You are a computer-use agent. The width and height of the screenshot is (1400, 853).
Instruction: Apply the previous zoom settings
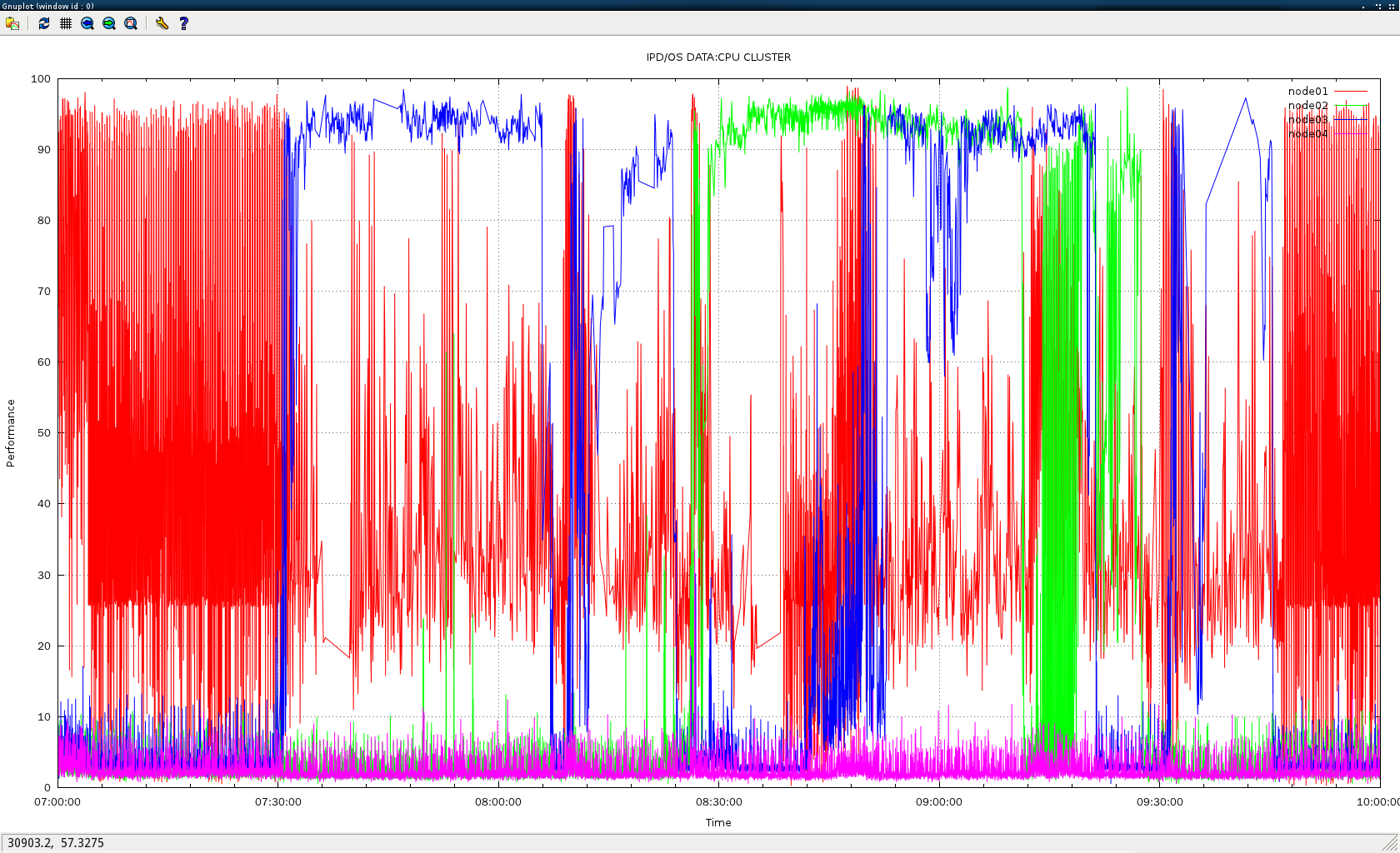[x=87, y=23]
